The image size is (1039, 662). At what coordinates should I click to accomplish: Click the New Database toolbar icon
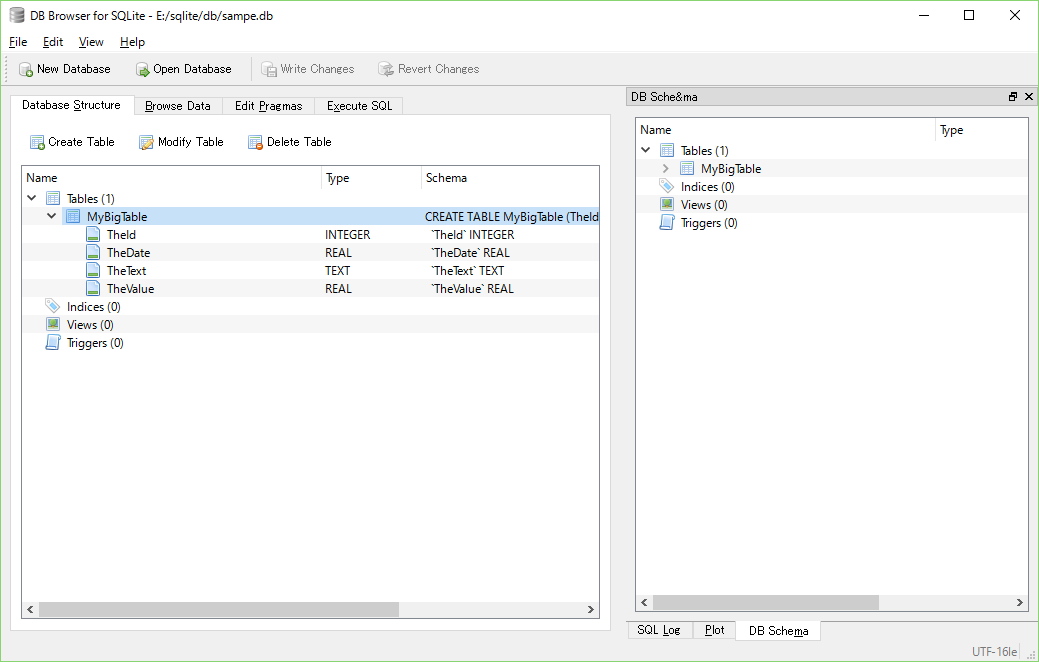(24, 69)
